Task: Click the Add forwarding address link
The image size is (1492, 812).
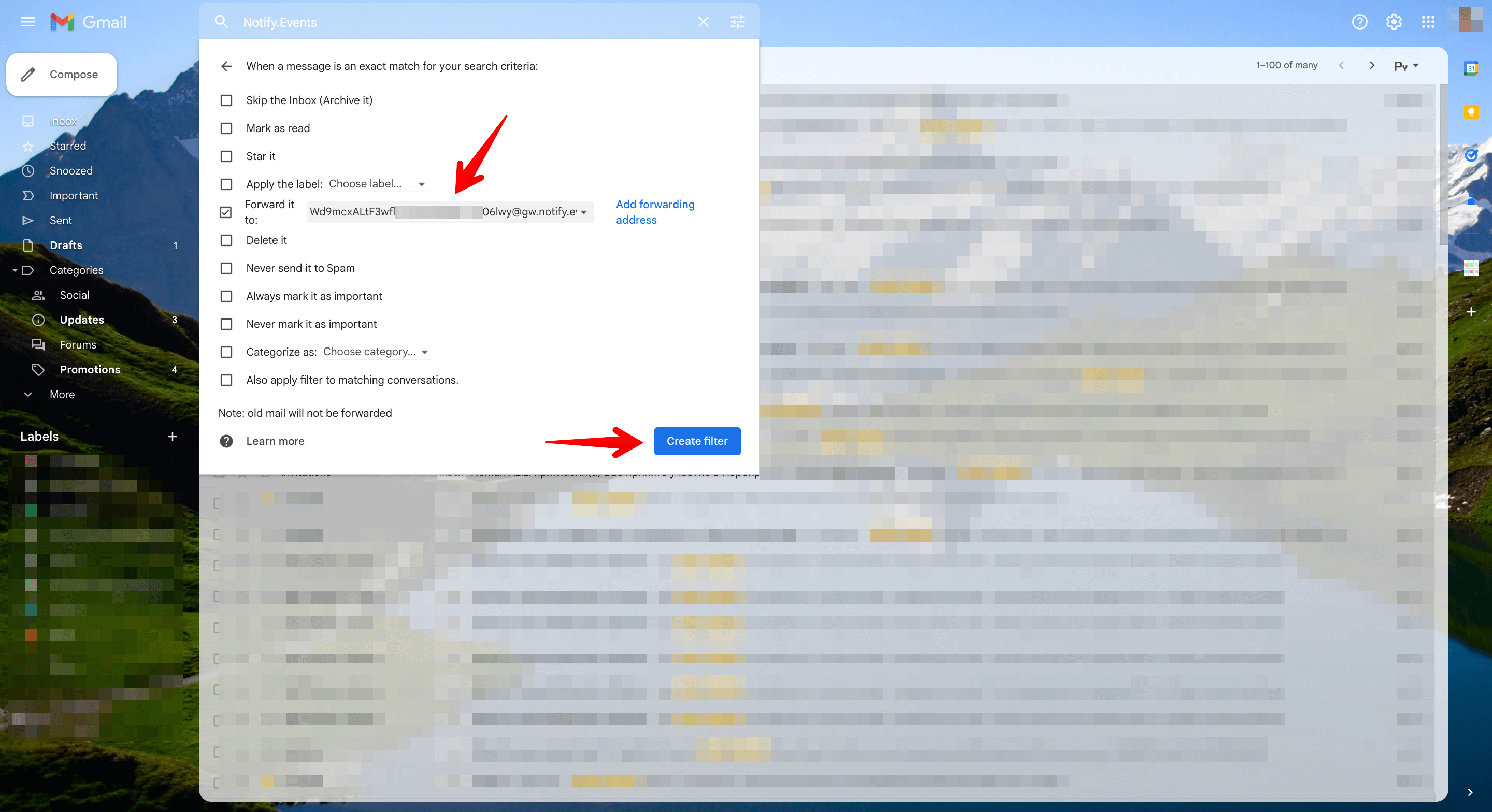Action: tap(655, 211)
